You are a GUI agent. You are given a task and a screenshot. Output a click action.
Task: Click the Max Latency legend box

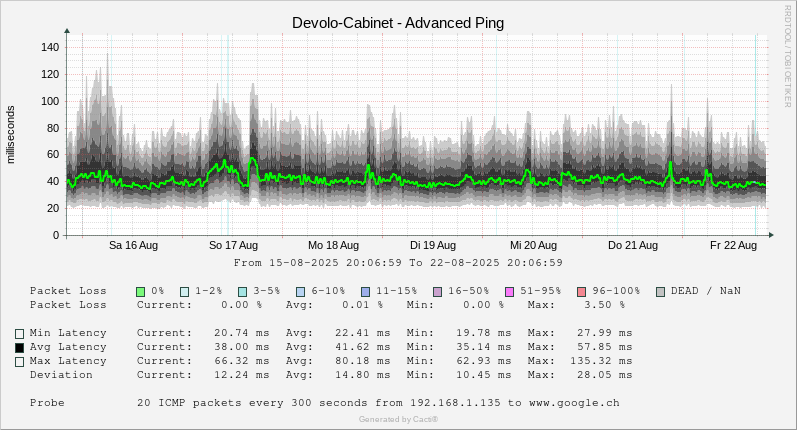click(19, 362)
